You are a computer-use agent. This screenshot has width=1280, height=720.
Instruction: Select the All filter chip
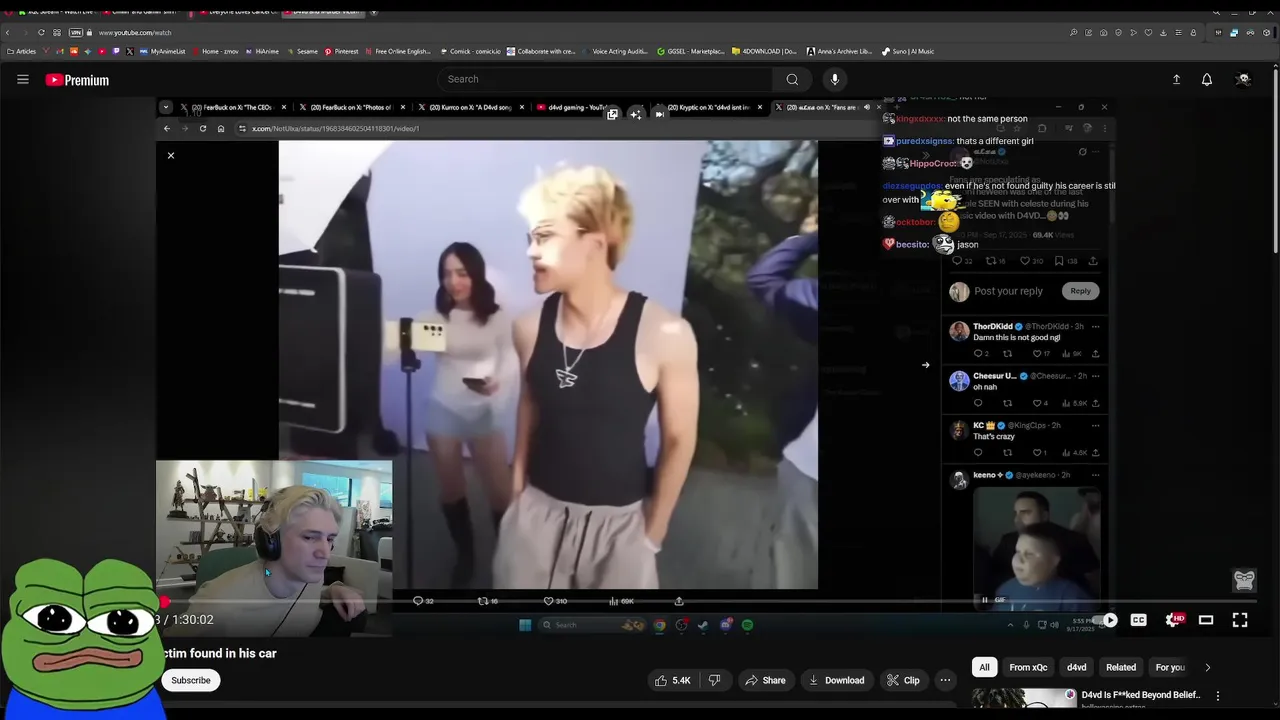pos(984,667)
